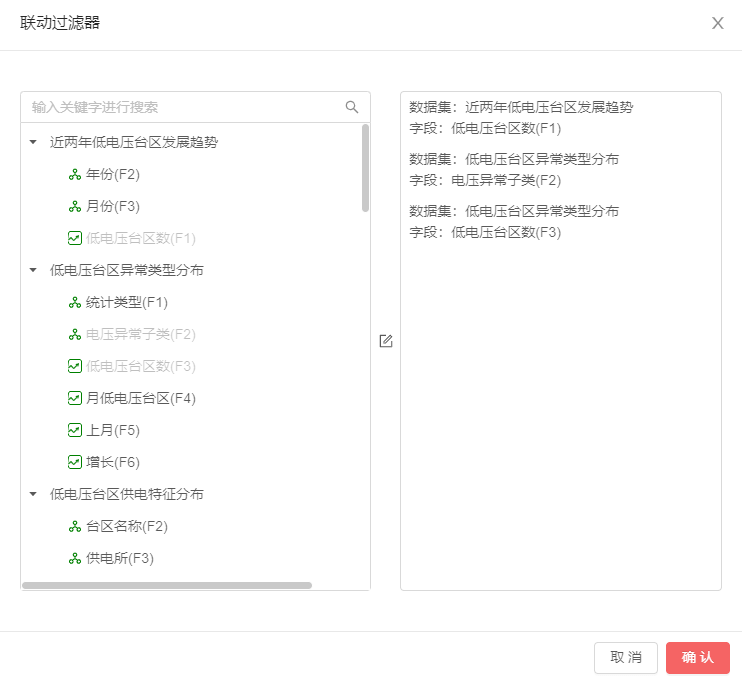Viewport: 742px width, 680px height.
Task: Click measure icon beside 上月(F5)
Action: [74, 430]
